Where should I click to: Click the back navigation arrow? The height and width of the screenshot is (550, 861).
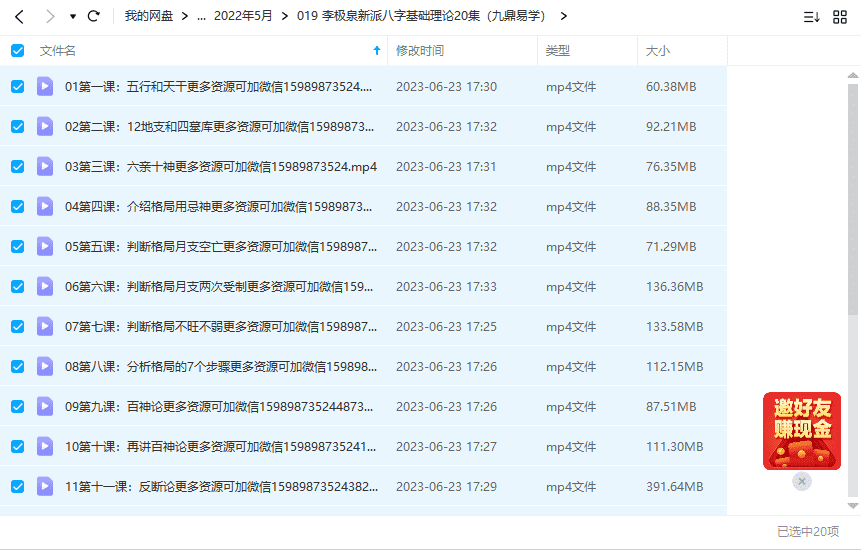(19, 16)
